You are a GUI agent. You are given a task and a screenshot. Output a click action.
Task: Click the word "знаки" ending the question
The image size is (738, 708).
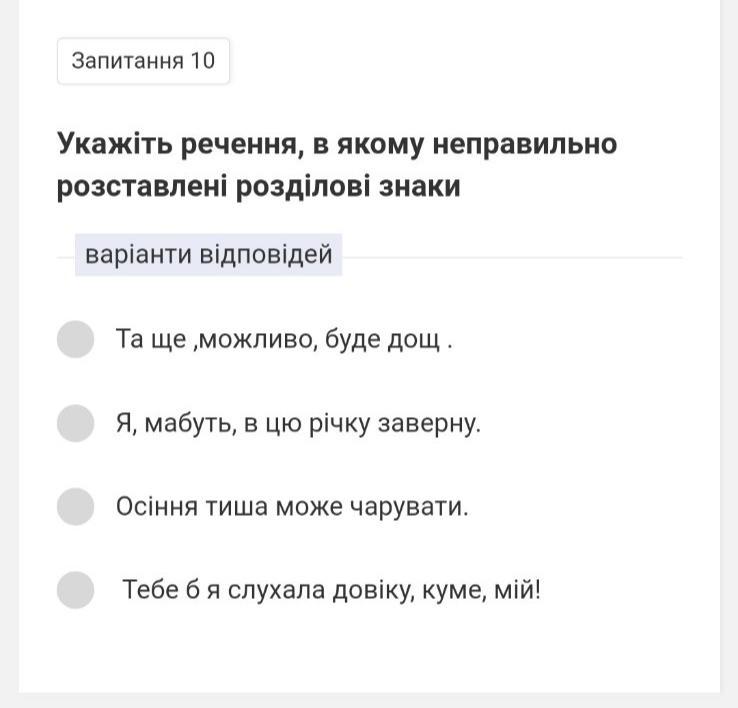click(x=420, y=186)
